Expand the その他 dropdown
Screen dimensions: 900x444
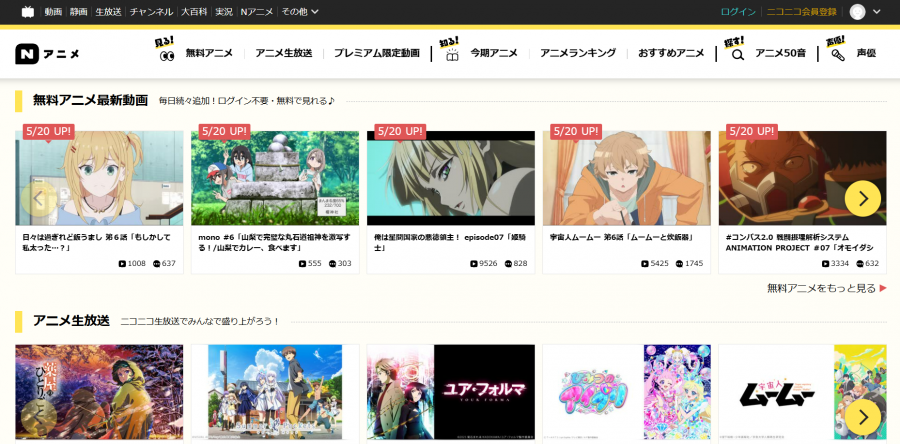point(300,11)
